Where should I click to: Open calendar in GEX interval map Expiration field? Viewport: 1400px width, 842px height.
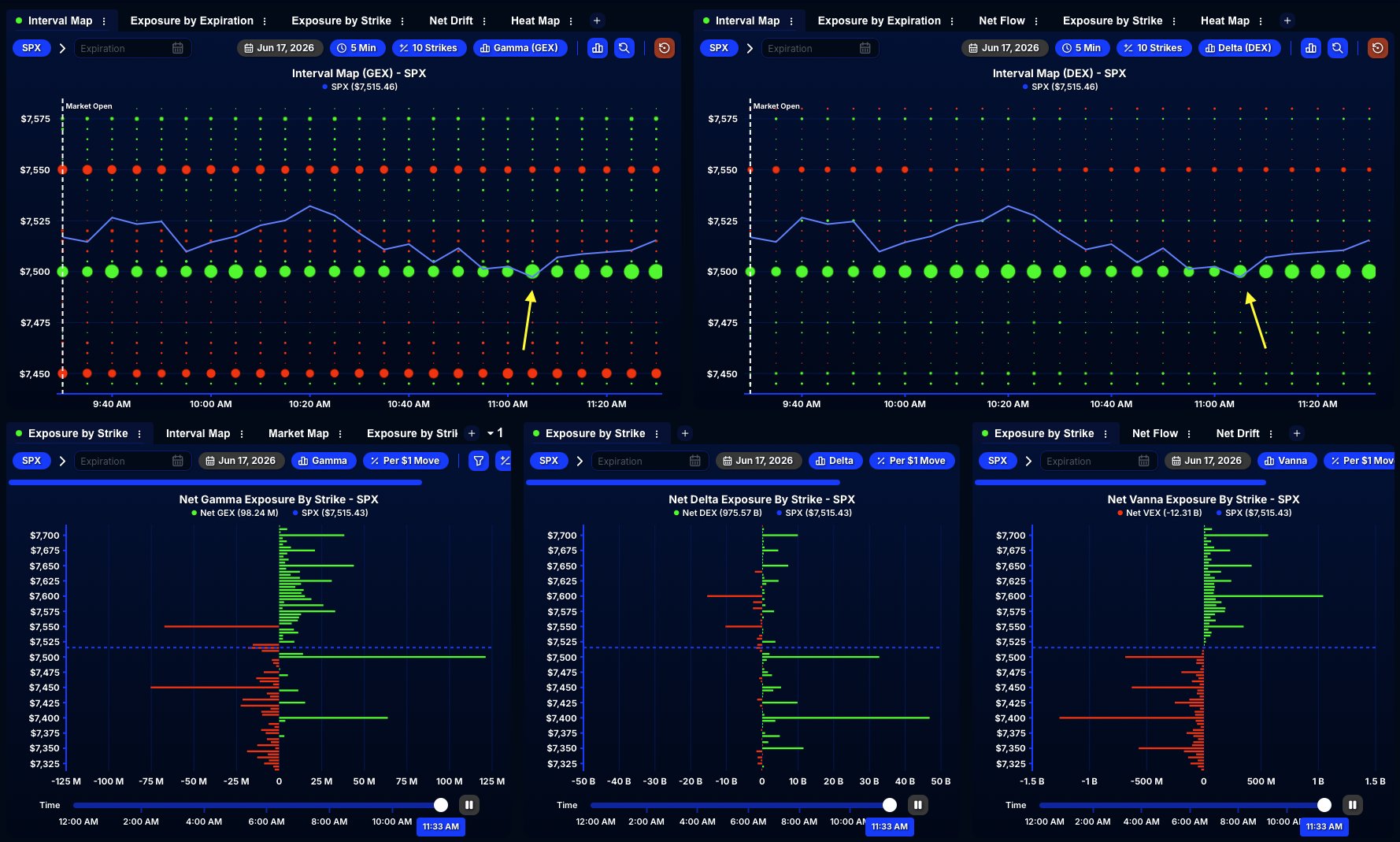click(x=178, y=48)
